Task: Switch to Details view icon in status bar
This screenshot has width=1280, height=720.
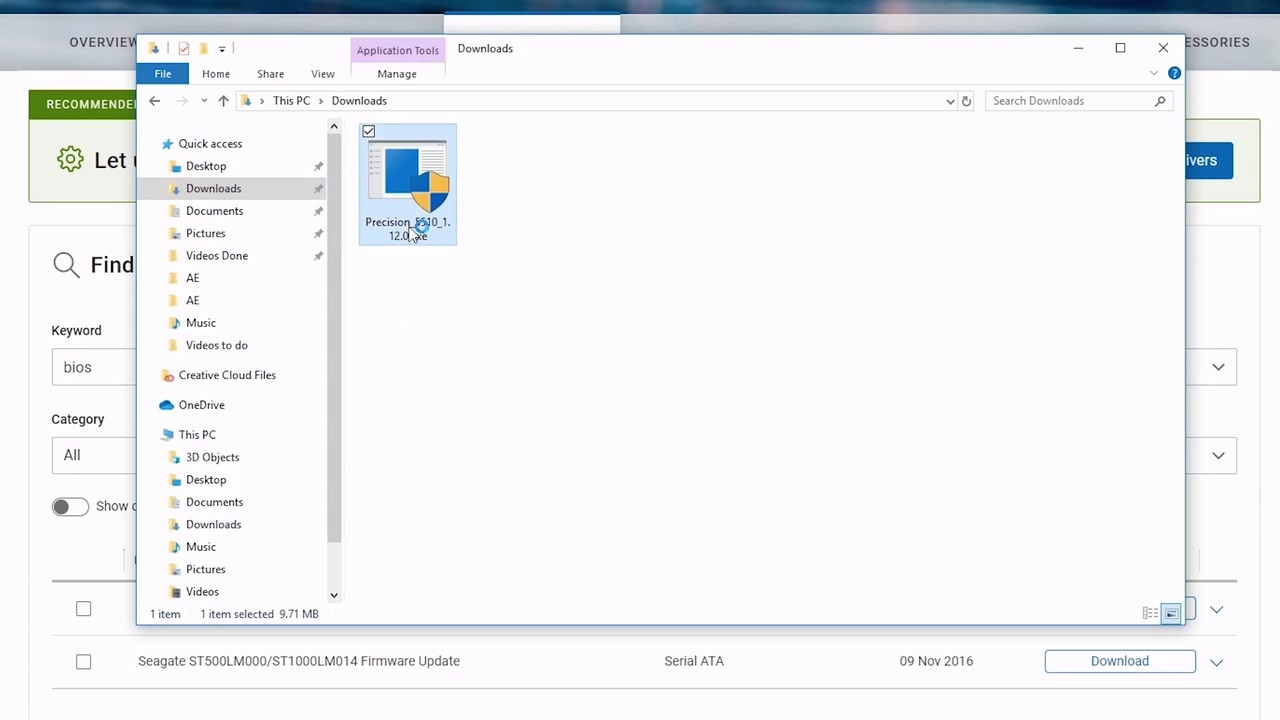Action: [1150, 614]
